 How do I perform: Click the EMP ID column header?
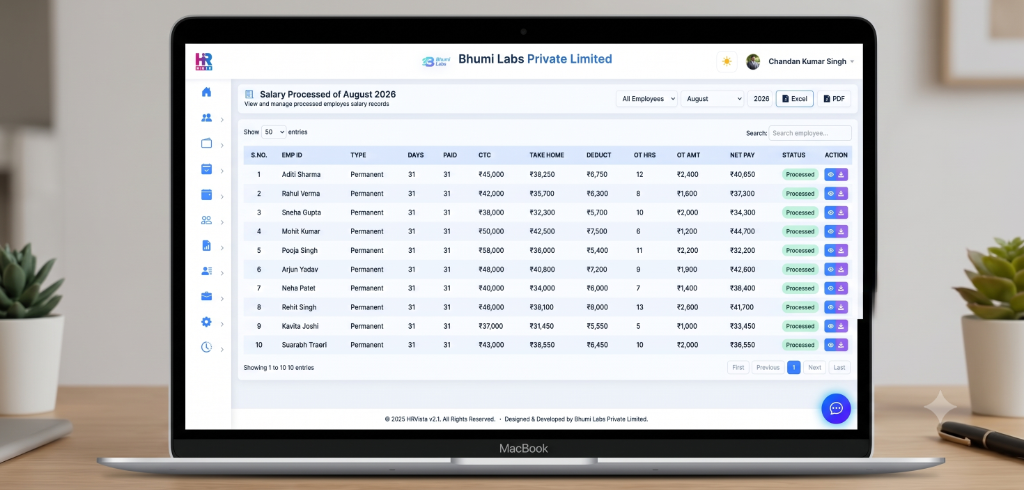pyautogui.click(x=292, y=155)
